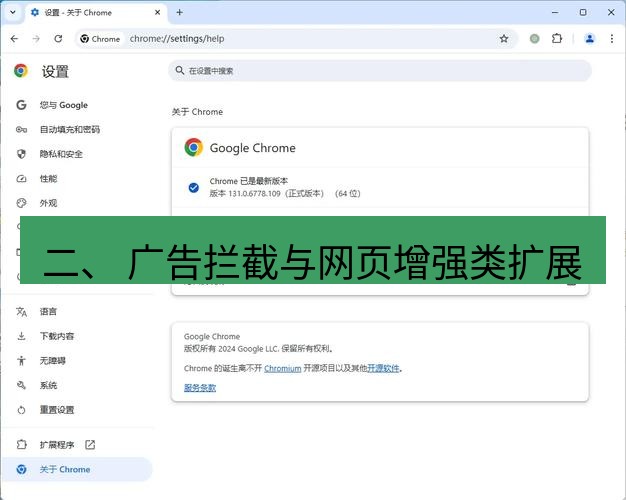Click the external-link icon beside 扩展程序
The image size is (626, 500).
click(x=90, y=444)
